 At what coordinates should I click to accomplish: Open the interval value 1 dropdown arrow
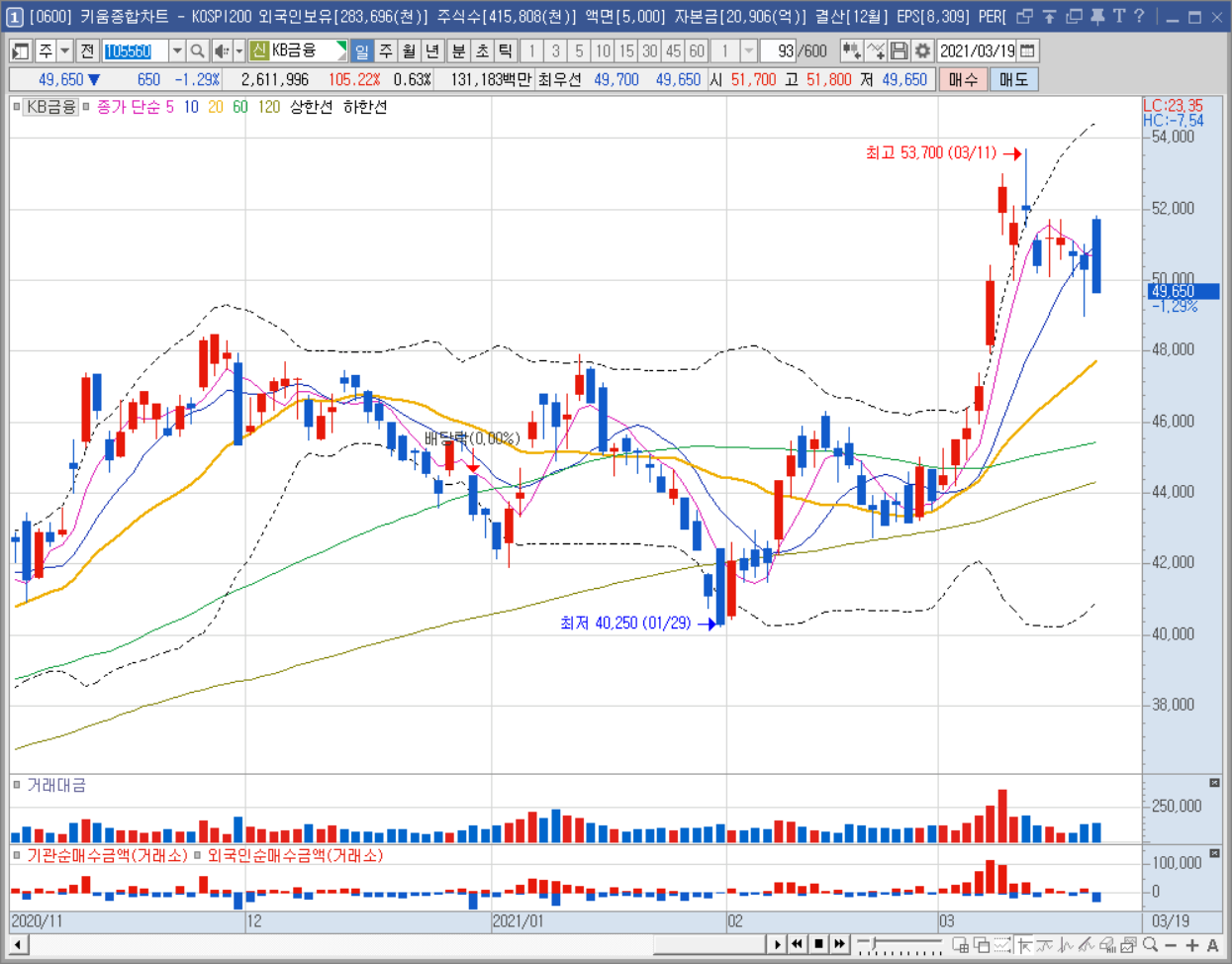tap(749, 50)
